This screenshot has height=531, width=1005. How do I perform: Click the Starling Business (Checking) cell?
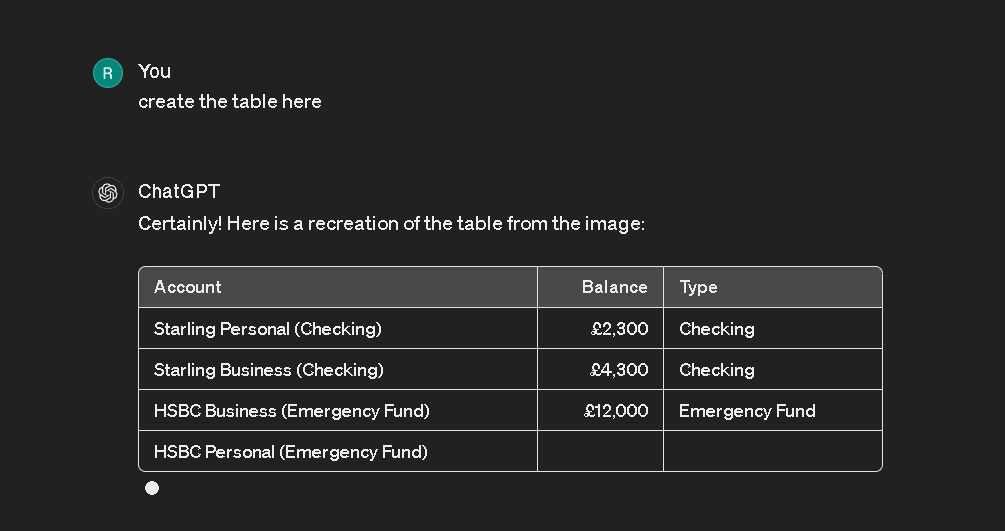point(338,369)
